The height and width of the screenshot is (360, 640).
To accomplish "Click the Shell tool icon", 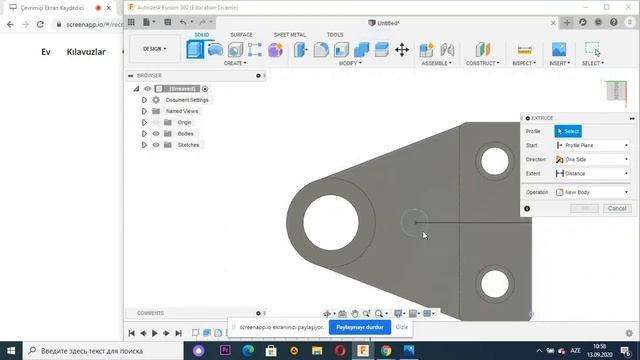I will tap(341, 50).
